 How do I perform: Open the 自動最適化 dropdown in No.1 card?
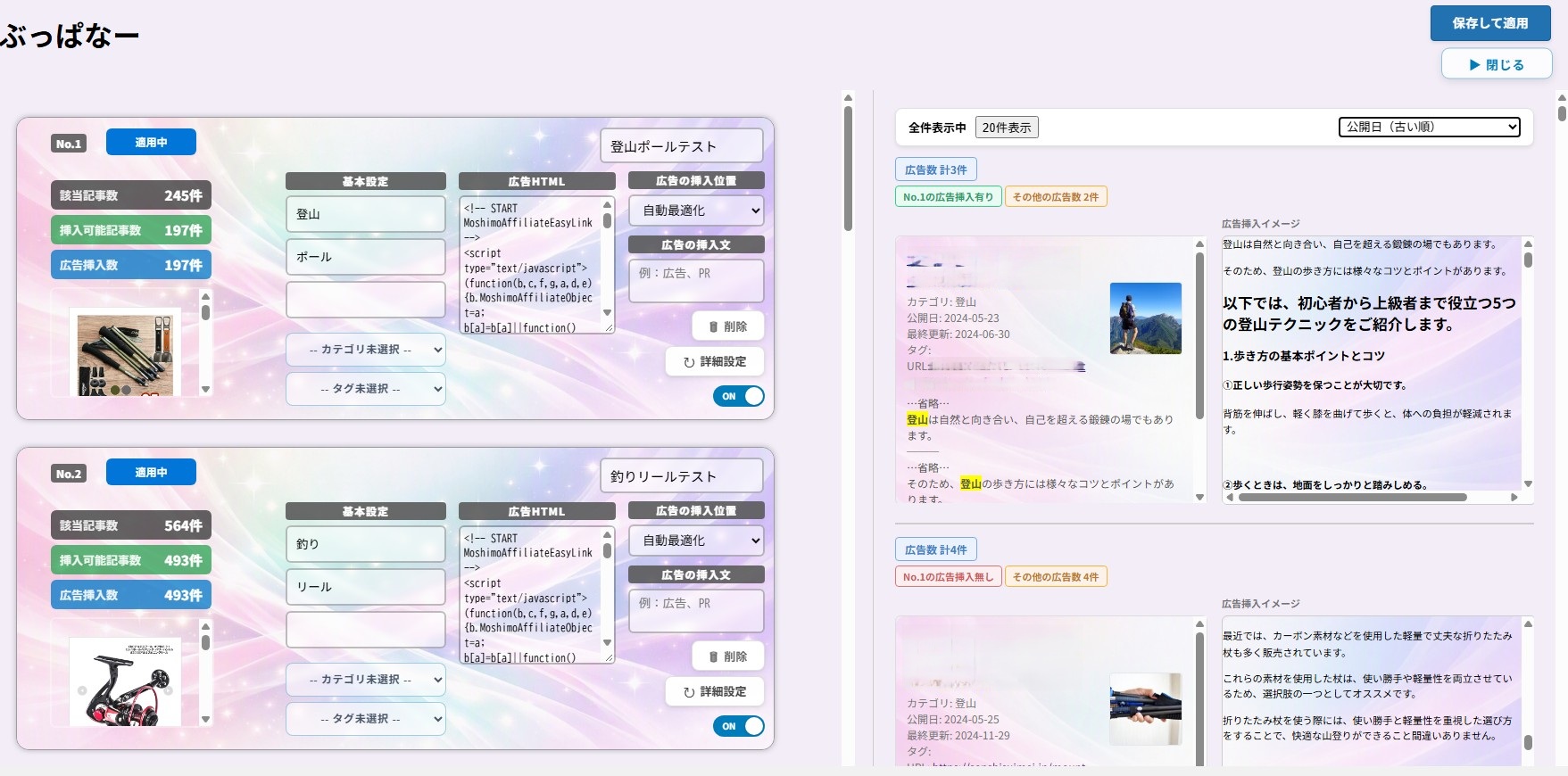[696, 211]
